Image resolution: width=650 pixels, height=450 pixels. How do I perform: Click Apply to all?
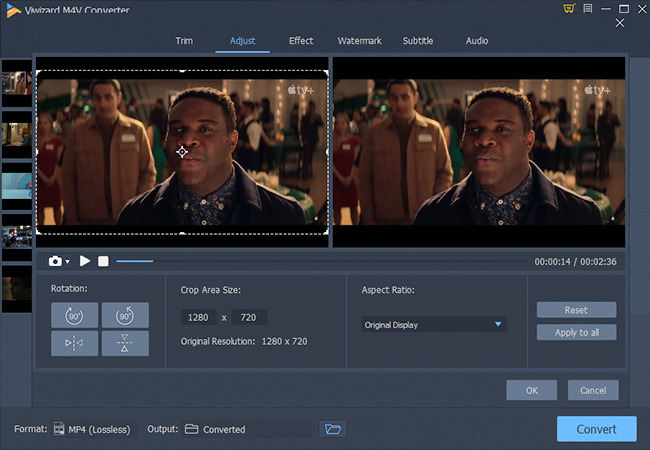tap(576, 332)
